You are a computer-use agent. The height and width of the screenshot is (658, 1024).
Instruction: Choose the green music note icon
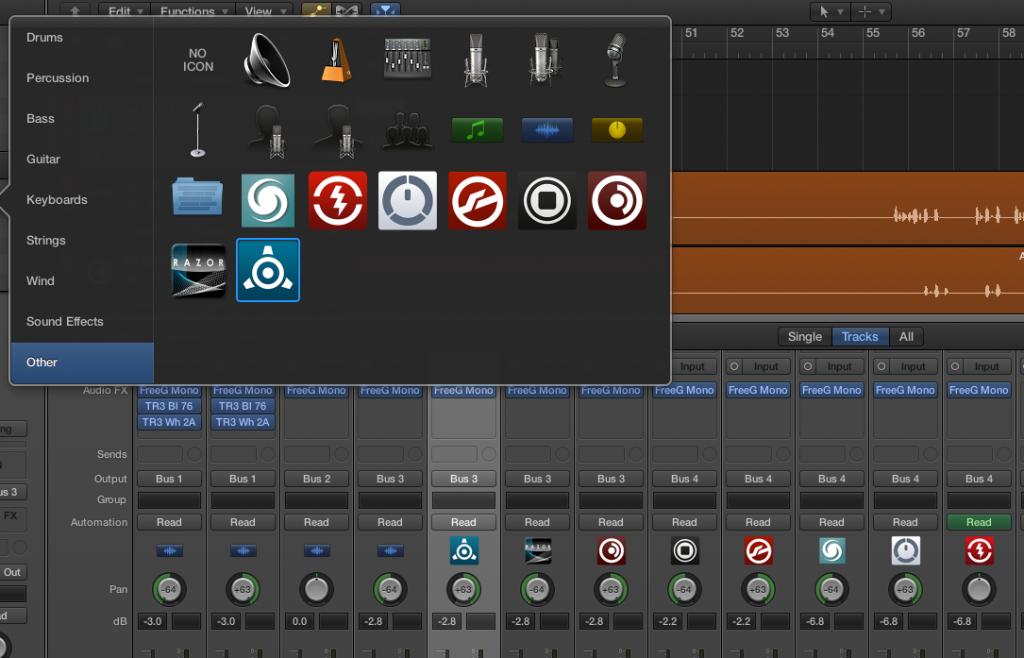tap(477, 130)
